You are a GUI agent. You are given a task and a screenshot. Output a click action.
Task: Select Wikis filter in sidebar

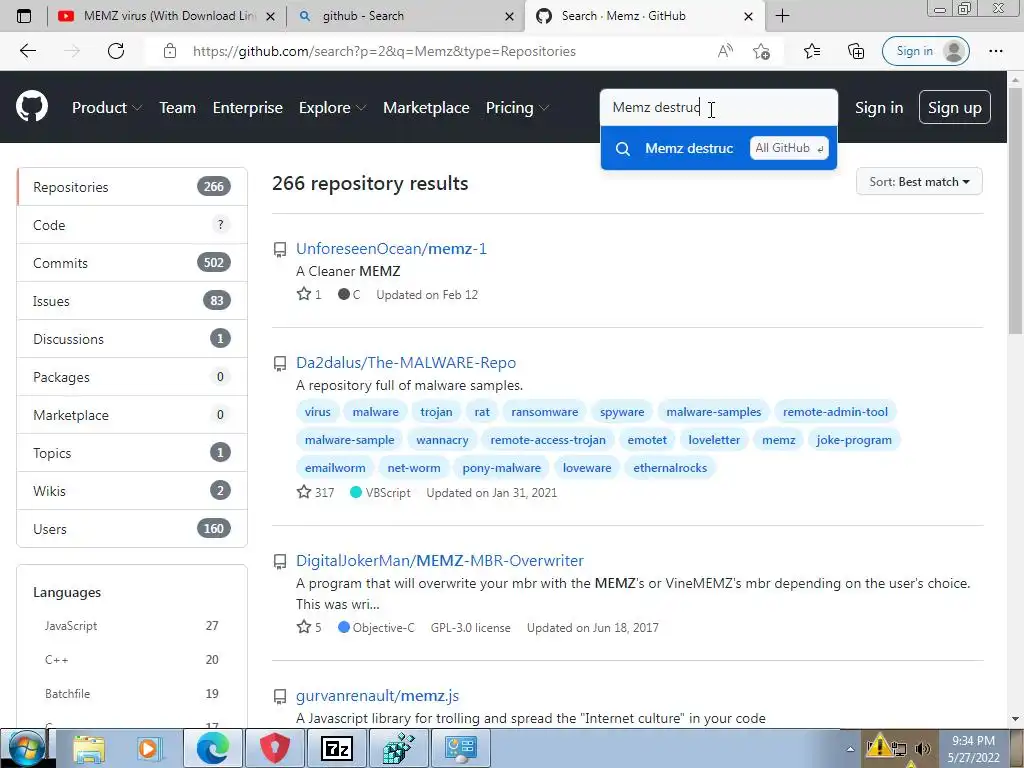point(132,490)
